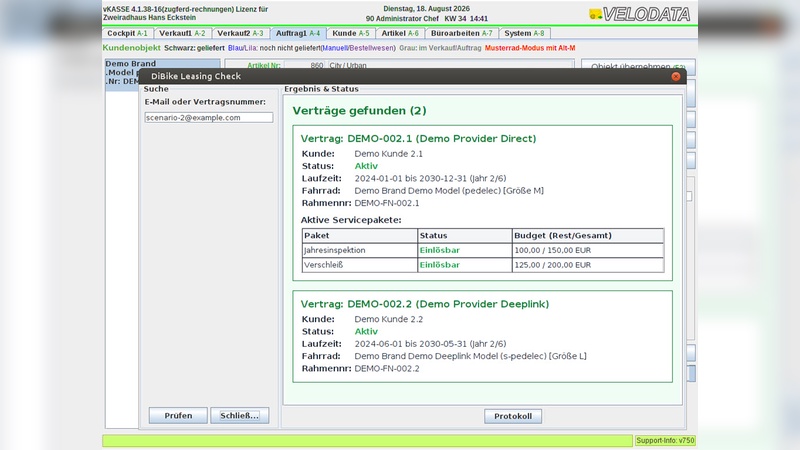Image resolution: width=800 pixels, height=450 pixels.
Task: Click customer name Demo Kunde 2.1
Action: (388, 154)
